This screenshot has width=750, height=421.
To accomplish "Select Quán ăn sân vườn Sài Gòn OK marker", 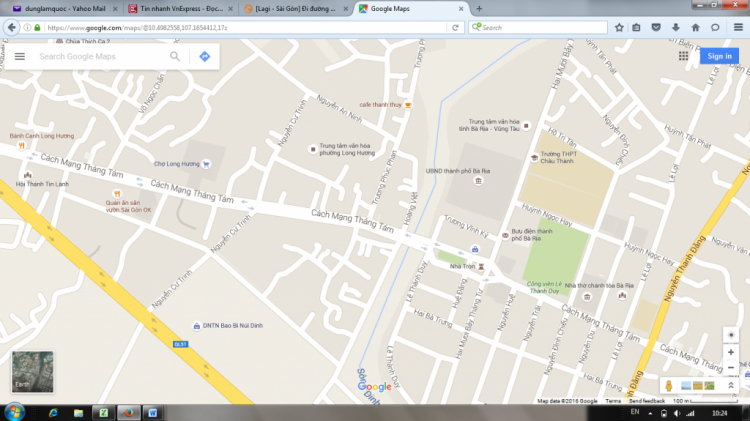I will (x=117, y=194).
